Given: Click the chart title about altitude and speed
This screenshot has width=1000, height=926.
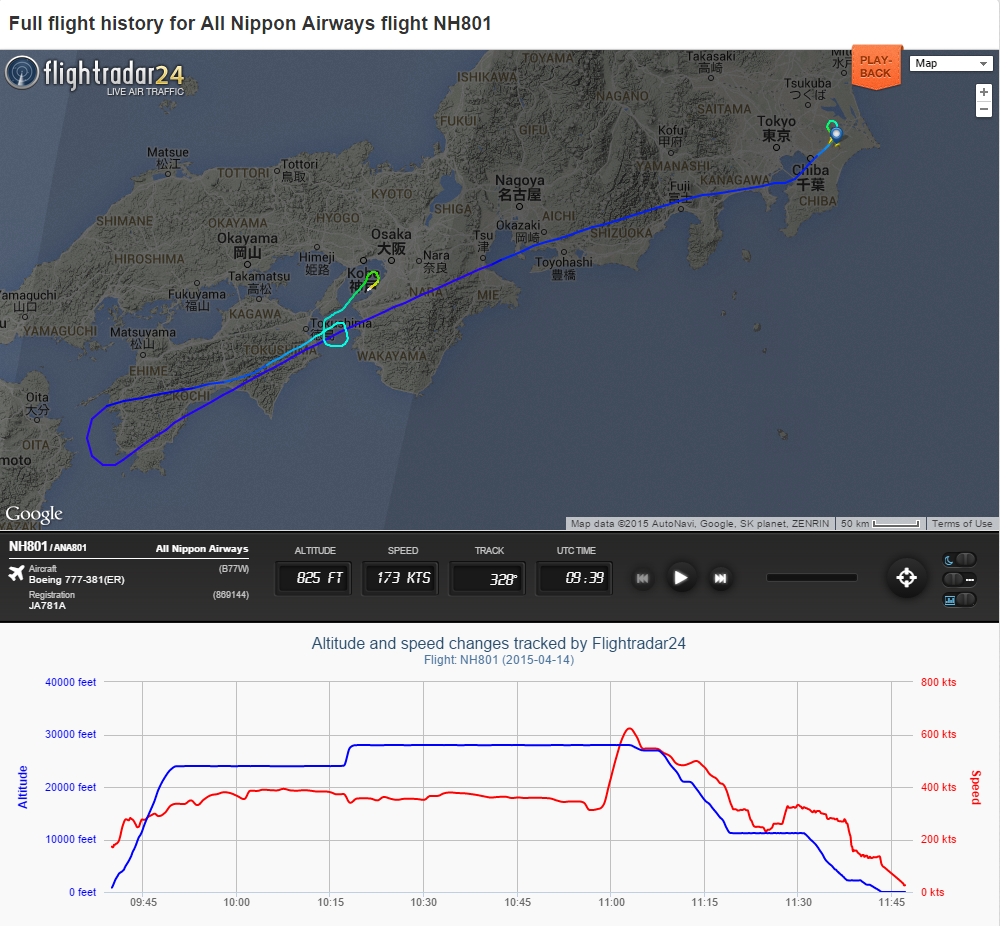Looking at the screenshot, I should (498, 643).
